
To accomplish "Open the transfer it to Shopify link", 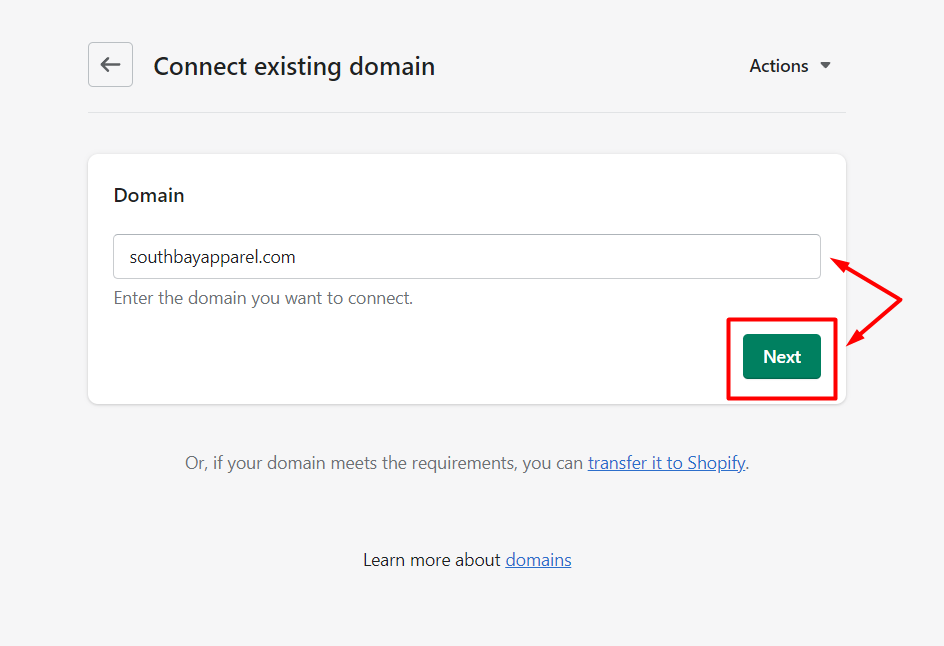I will [666, 463].
